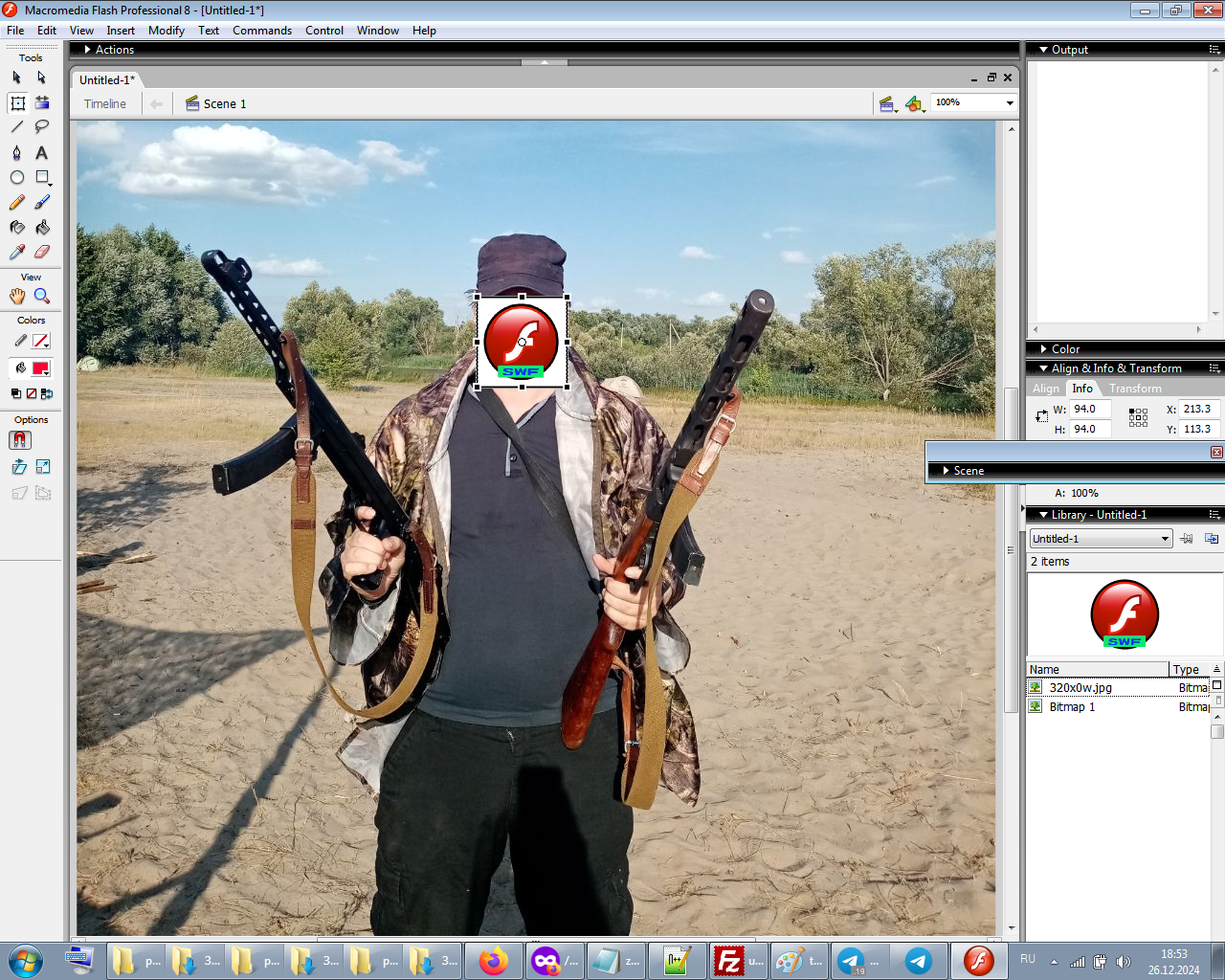Choose the Brush tool
Screen dimensions: 1225x980
pyautogui.click(x=42, y=203)
